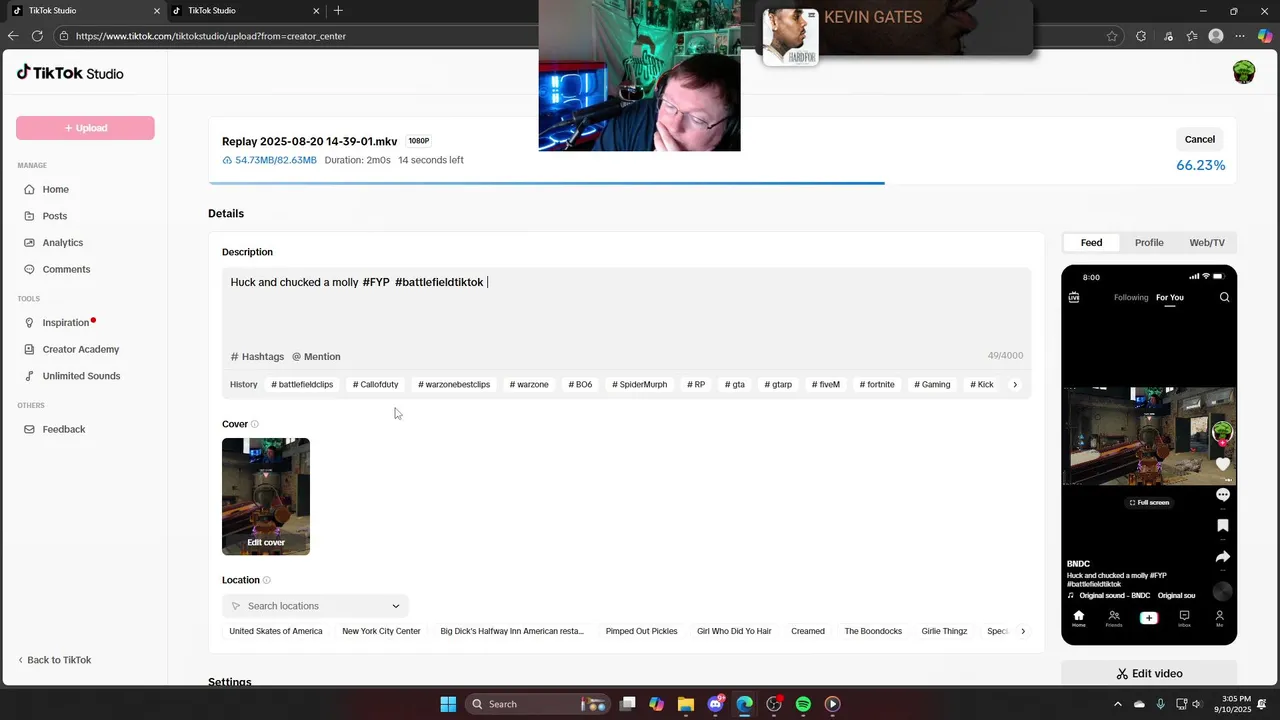Add Hashtags to the description

[257, 356]
